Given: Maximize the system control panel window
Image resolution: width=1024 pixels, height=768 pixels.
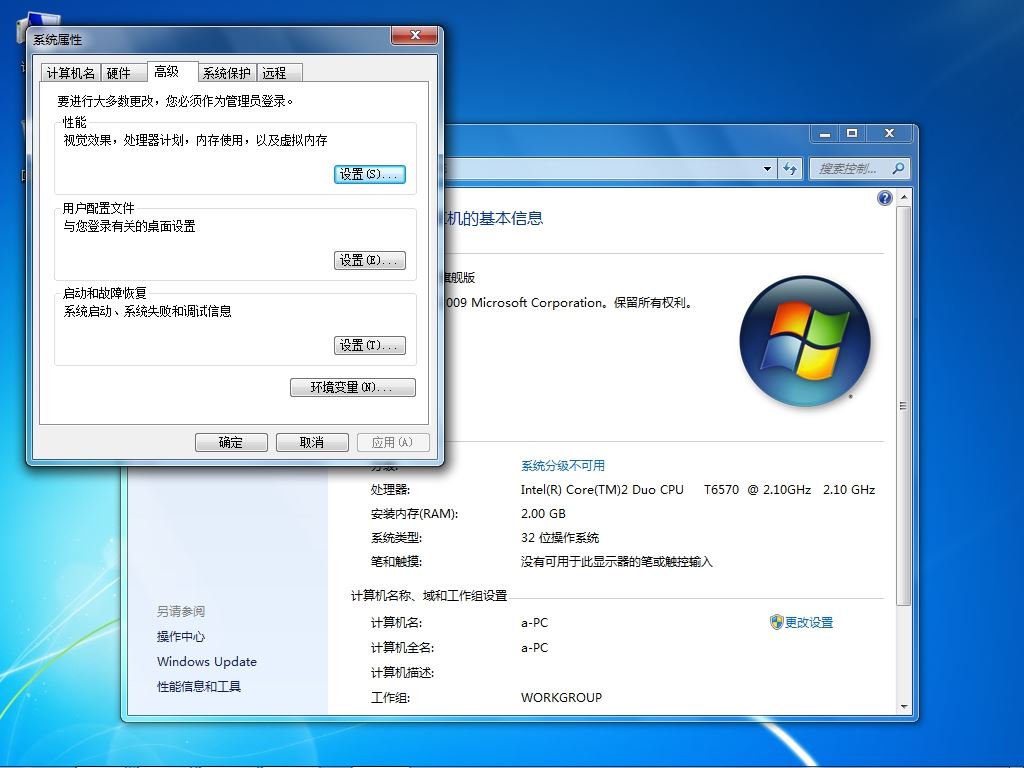Looking at the screenshot, I should tap(852, 133).
